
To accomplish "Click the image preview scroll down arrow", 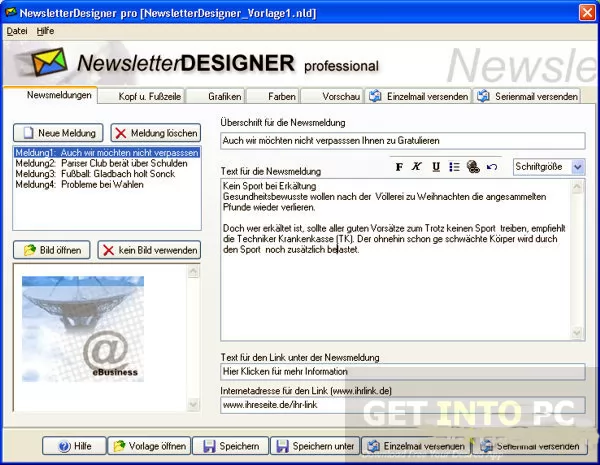I will 193,404.
